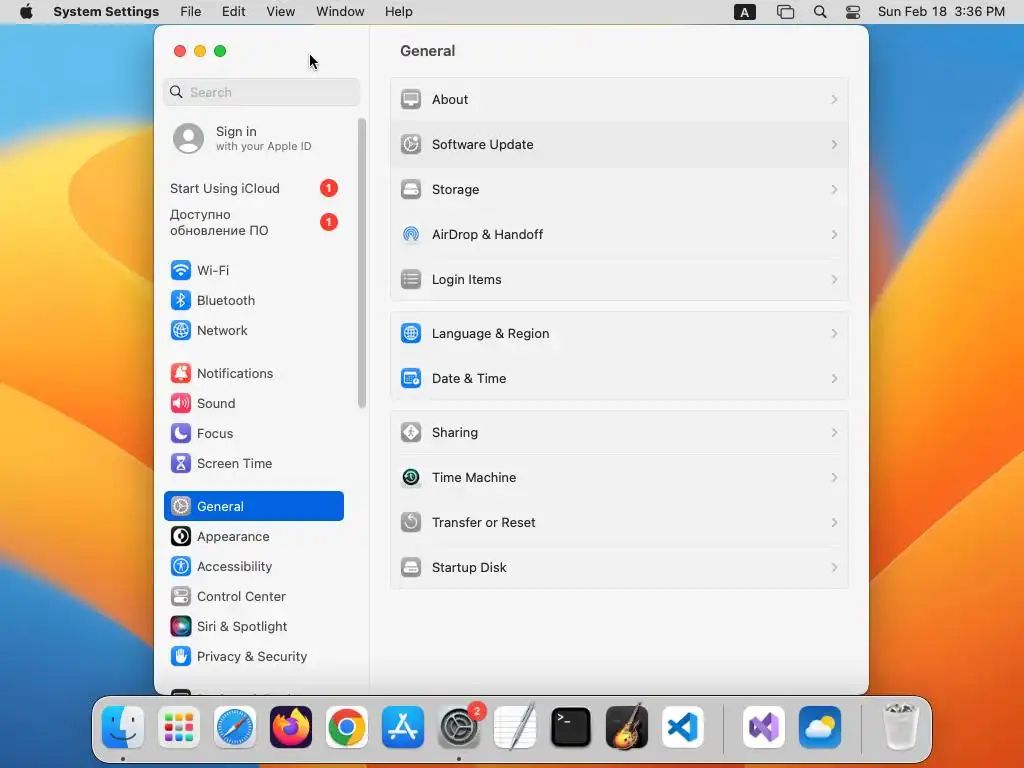Click the Startup Disk icon
Image resolution: width=1024 pixels, height=768 pixels.
click(411, 568)
